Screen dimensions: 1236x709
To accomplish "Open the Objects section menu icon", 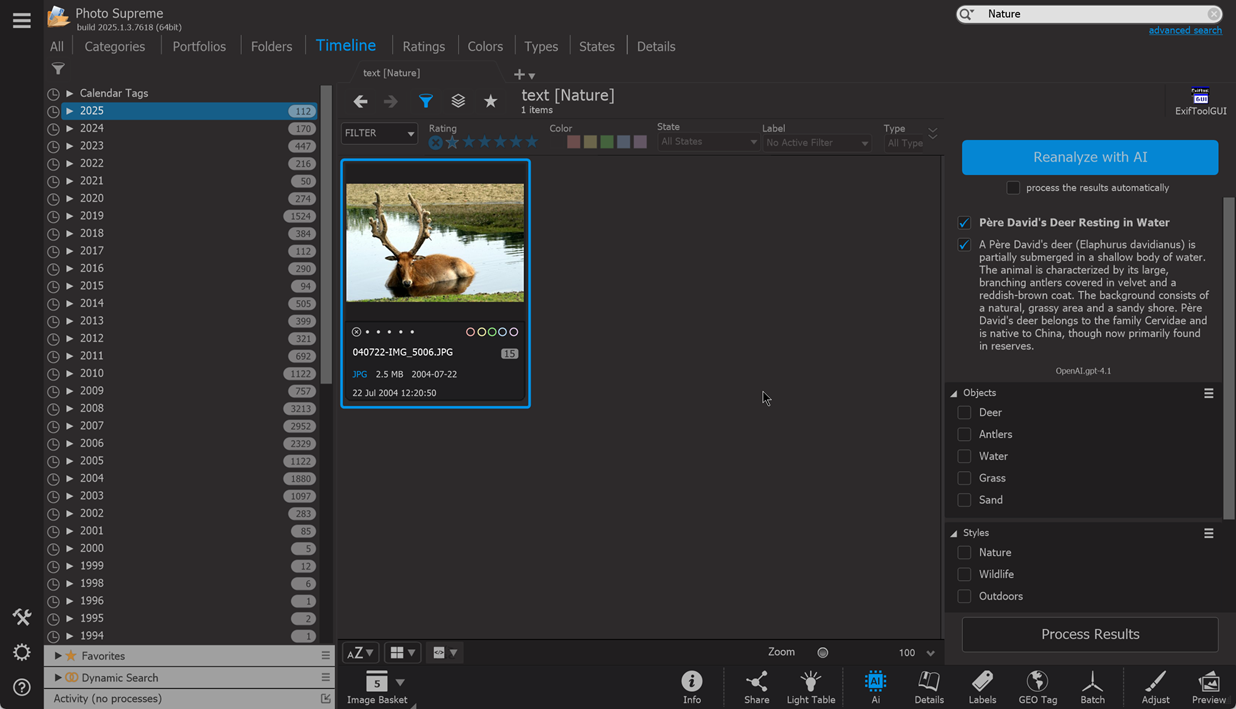I will tap(1208, 393).
